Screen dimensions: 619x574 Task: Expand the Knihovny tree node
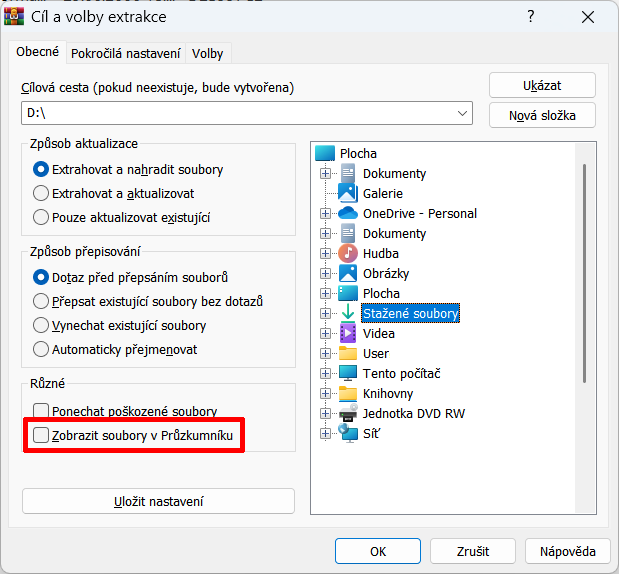[x=325, y=393]
